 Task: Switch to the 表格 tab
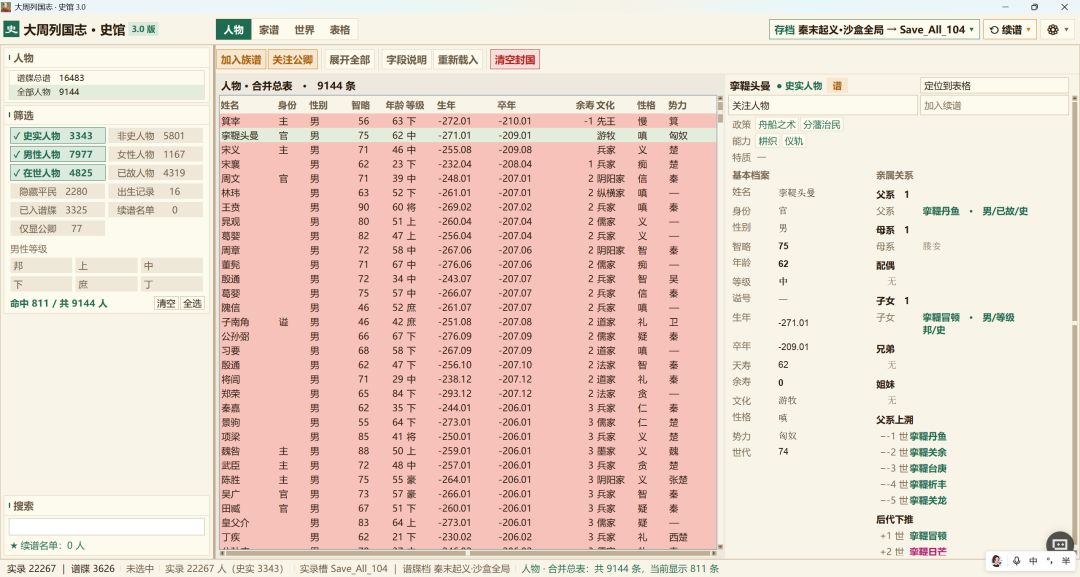[x=340, y=30]
